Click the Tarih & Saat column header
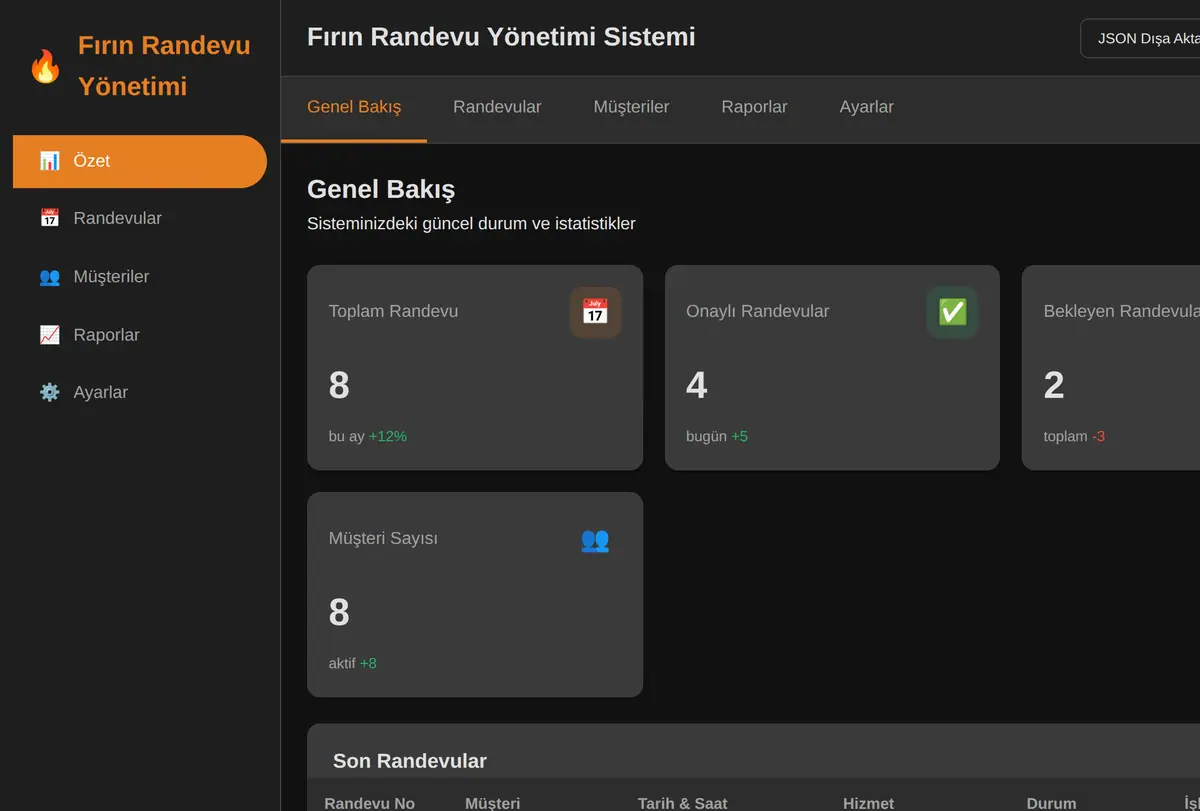The height and width of the screenshot is (811, 1200). coord(682,803)
